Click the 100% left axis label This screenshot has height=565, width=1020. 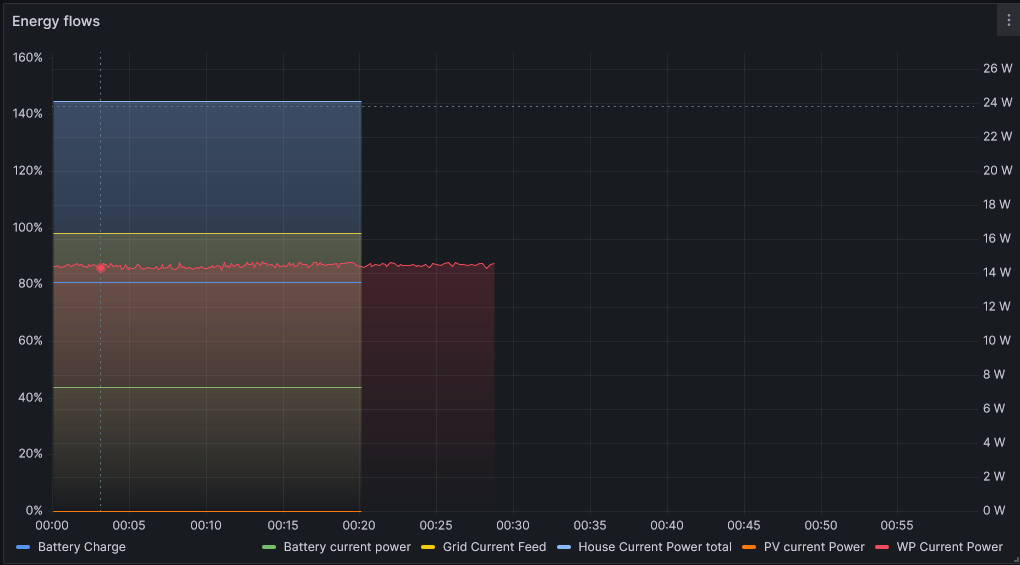(x=27, y=228)
